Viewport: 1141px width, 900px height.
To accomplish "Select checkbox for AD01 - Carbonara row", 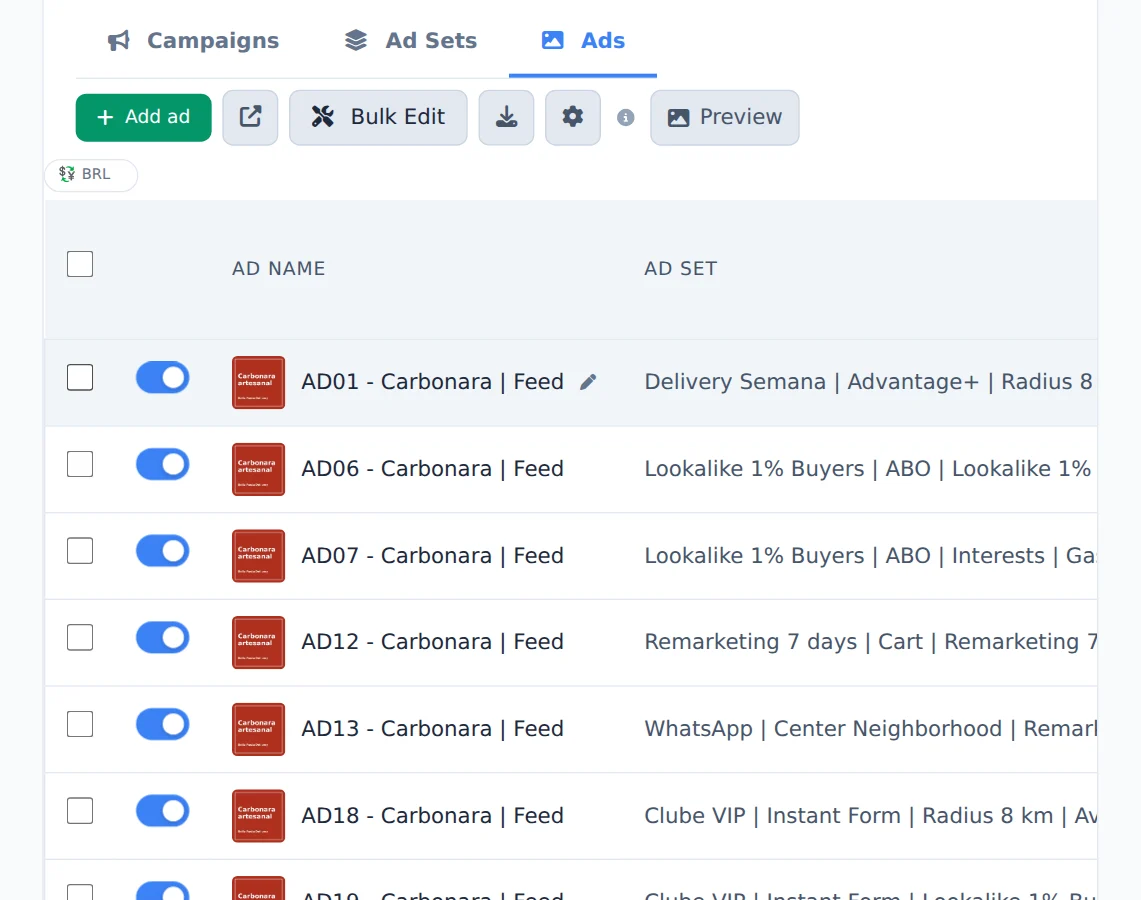I will [x=80, y=378].
